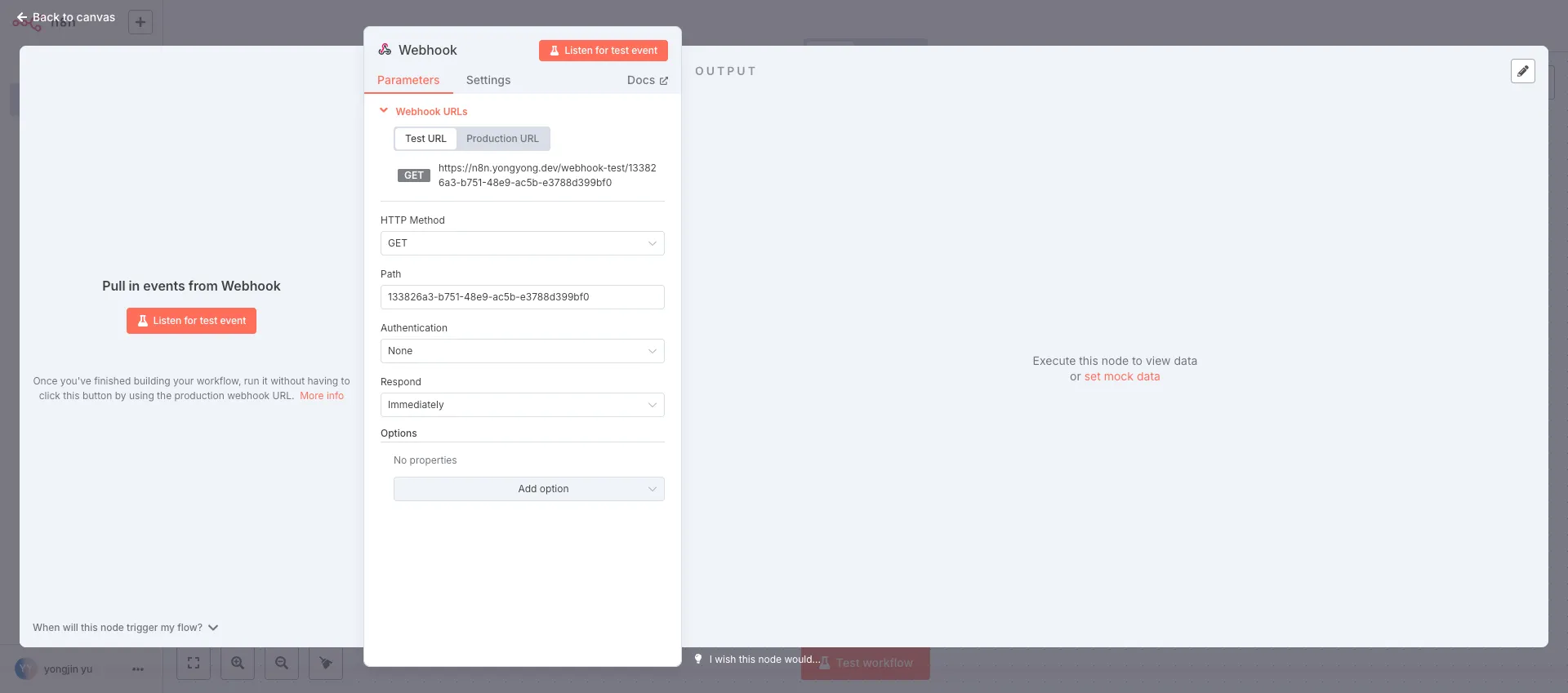Viewport: 1568px width, 693px height.
Task: Collapse the Webhook URLs section
Action: coord(384,111)
